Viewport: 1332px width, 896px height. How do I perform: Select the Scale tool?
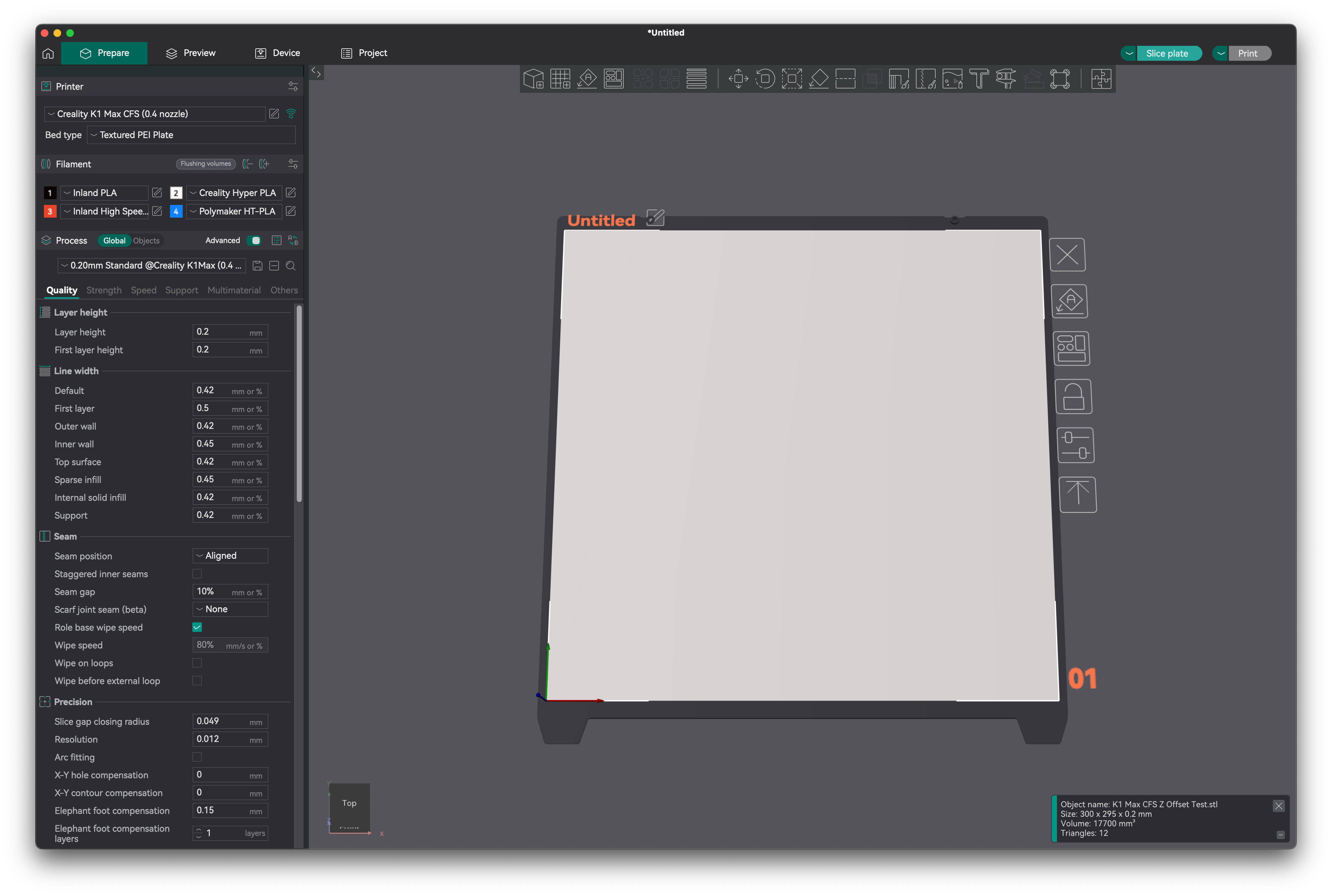[x=792, y=79]
